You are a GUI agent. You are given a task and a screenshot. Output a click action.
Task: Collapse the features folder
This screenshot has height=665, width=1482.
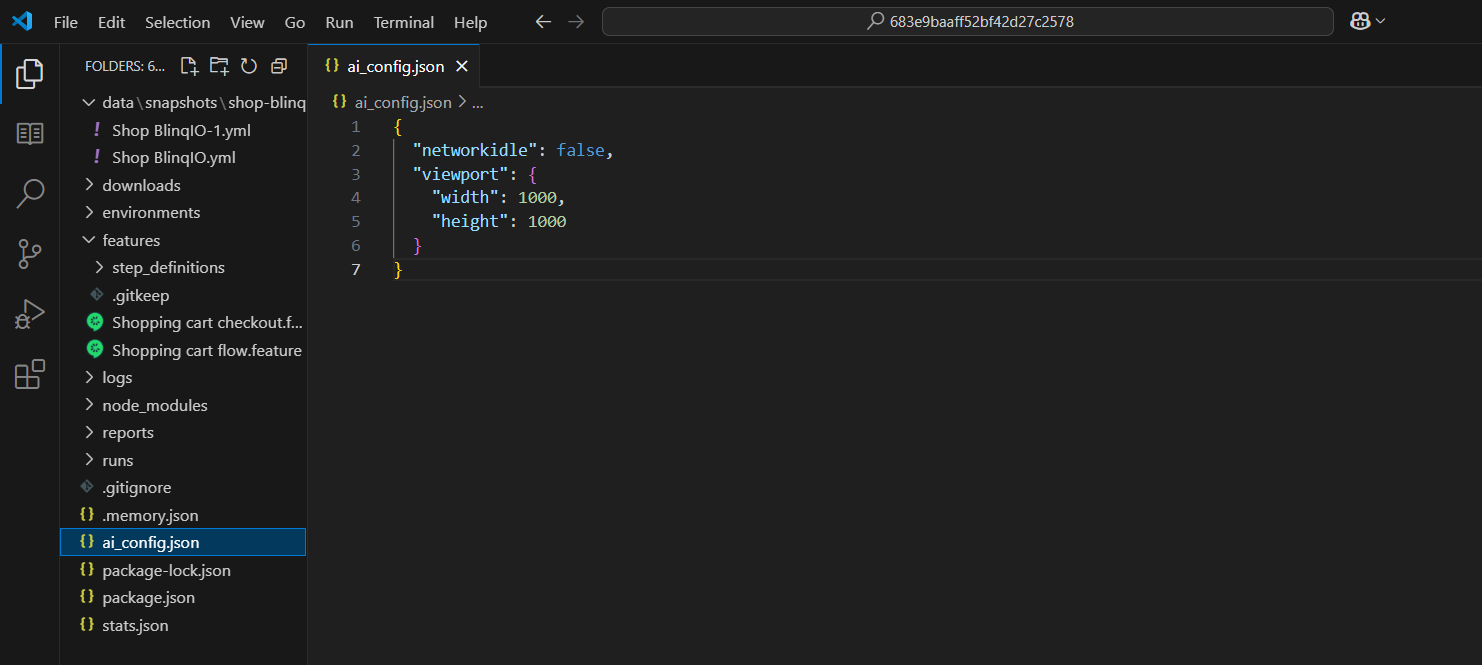[x=131, y=240]
